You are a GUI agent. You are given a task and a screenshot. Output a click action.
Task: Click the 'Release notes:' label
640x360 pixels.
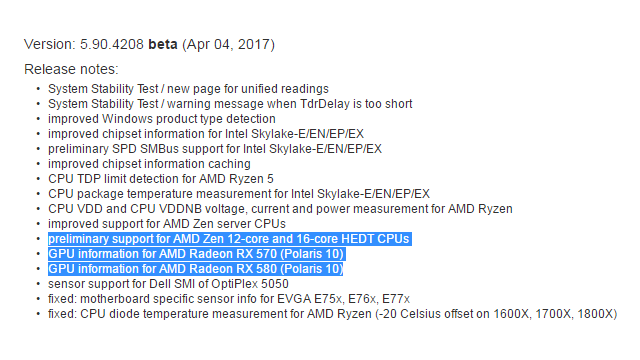point(71,69)
